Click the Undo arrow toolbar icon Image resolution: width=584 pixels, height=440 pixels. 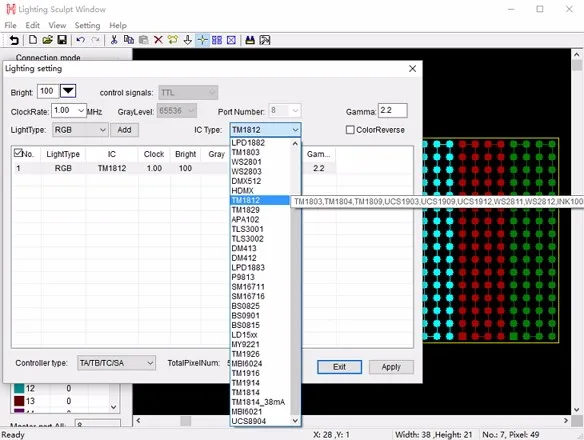pyautogui.click(x=80, y=40)
